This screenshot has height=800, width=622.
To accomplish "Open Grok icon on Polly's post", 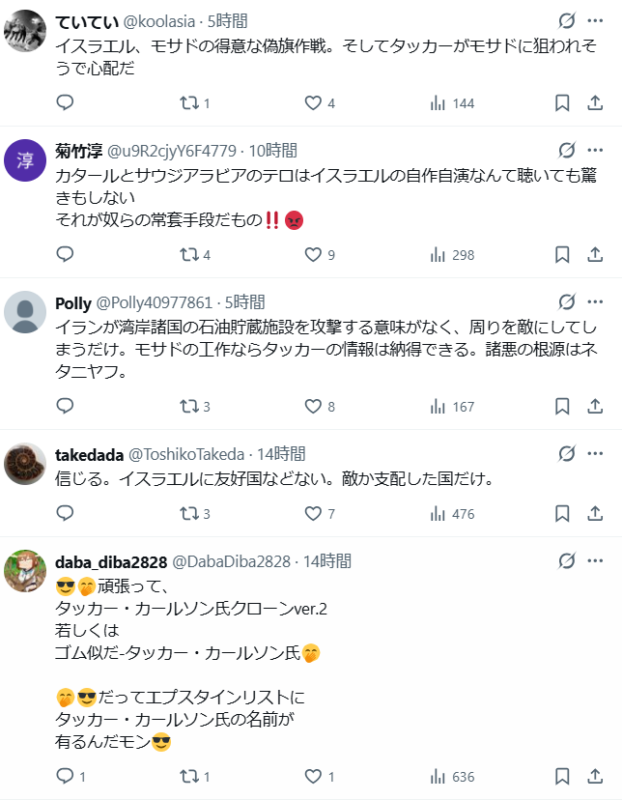I will (566, 302).
